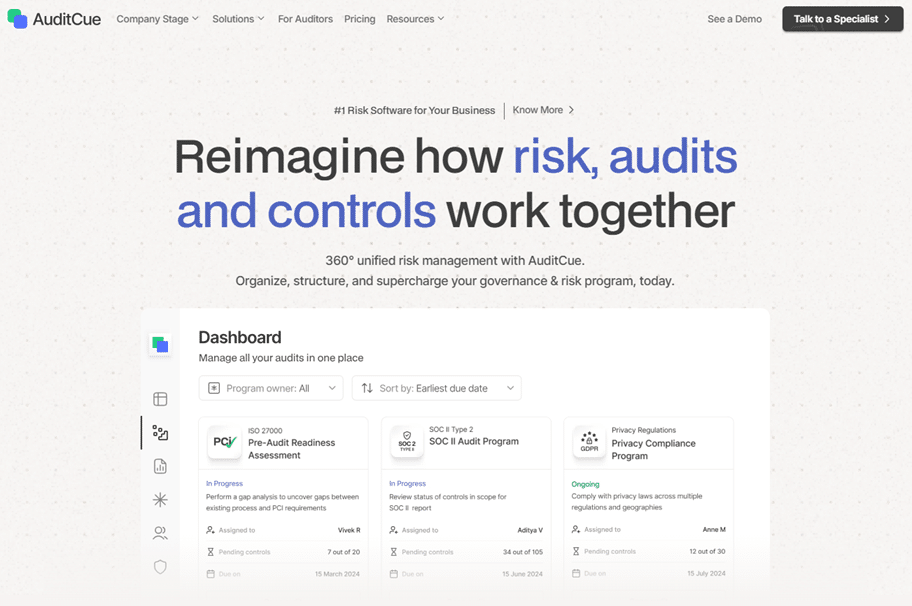
Task: Open the users icon in the sidebar
Action: (x=160, y=533)
